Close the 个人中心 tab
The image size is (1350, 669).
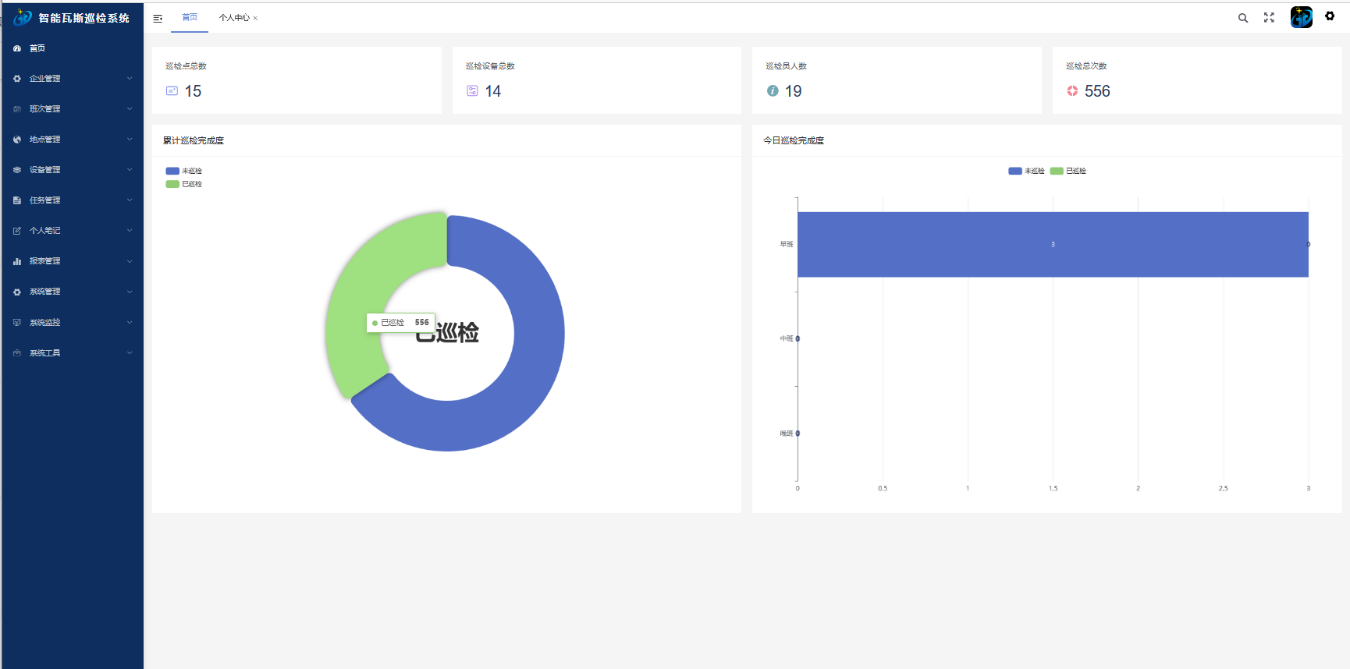(256, 19)
